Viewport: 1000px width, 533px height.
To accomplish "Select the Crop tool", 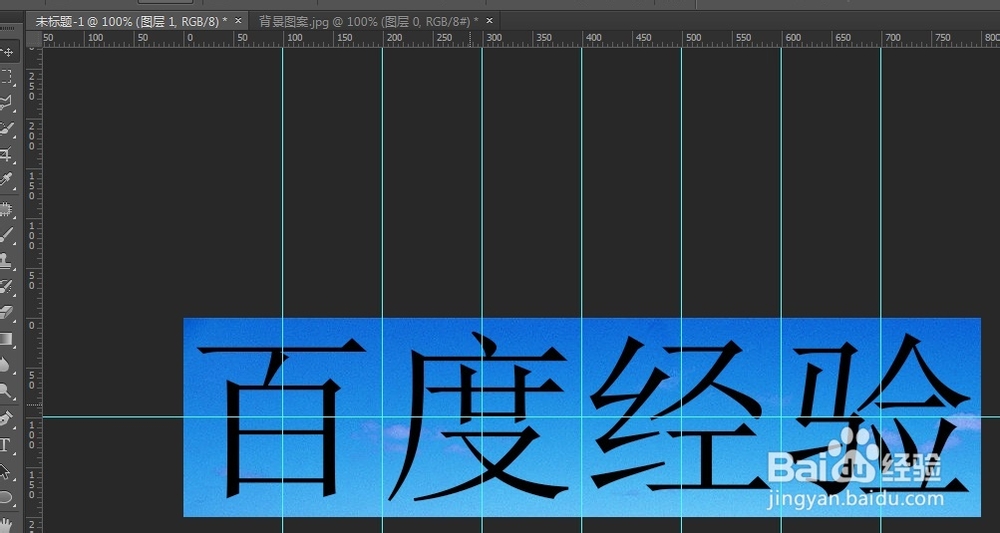I will coord(6,154).
